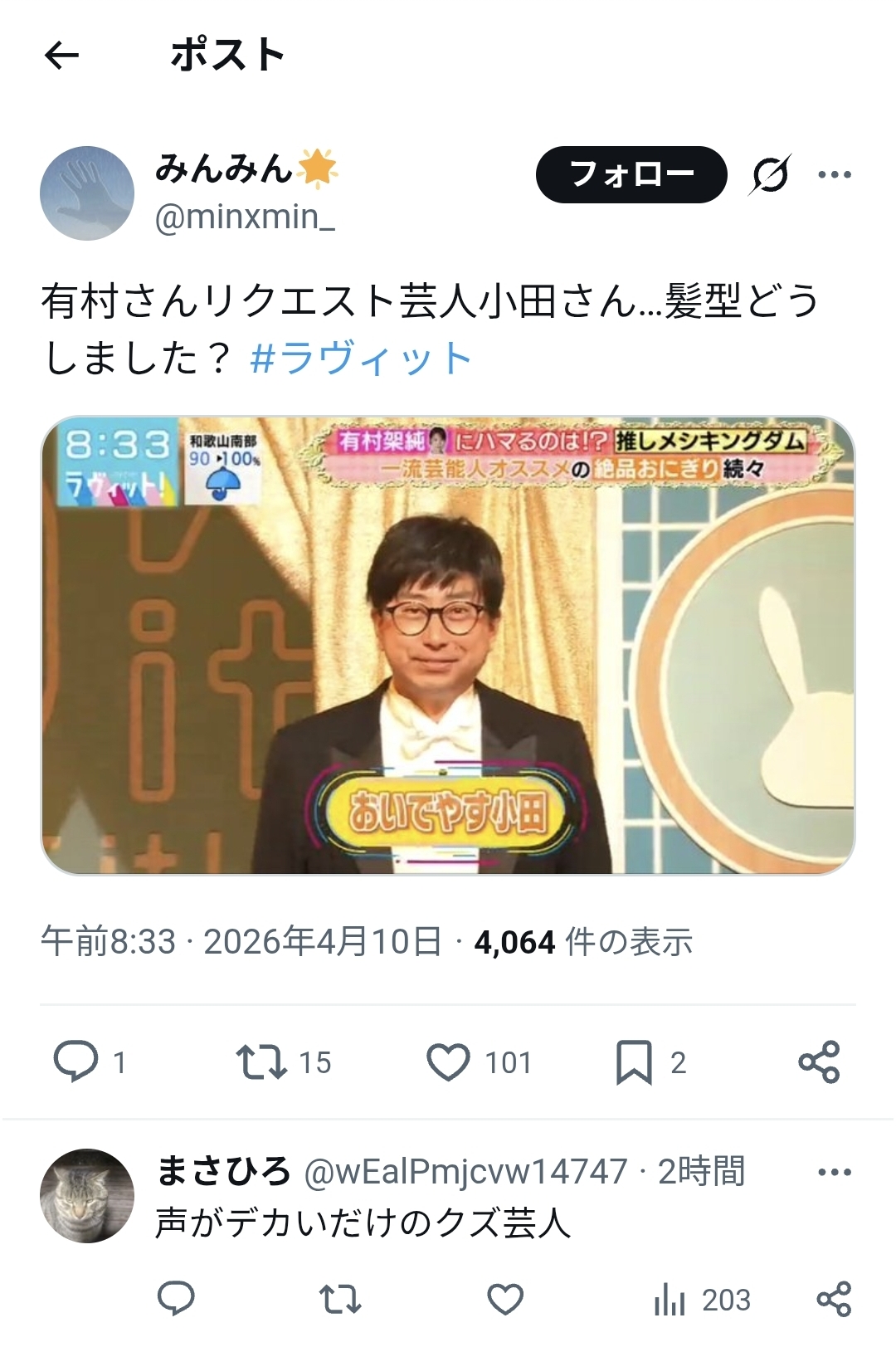Tap the back arrow icon

(61, 56)
